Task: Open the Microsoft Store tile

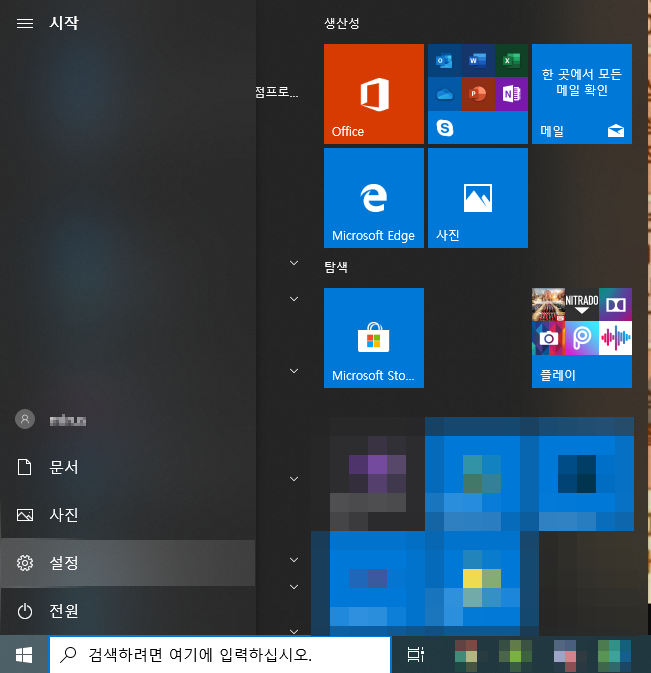Action: coord(374,338)
